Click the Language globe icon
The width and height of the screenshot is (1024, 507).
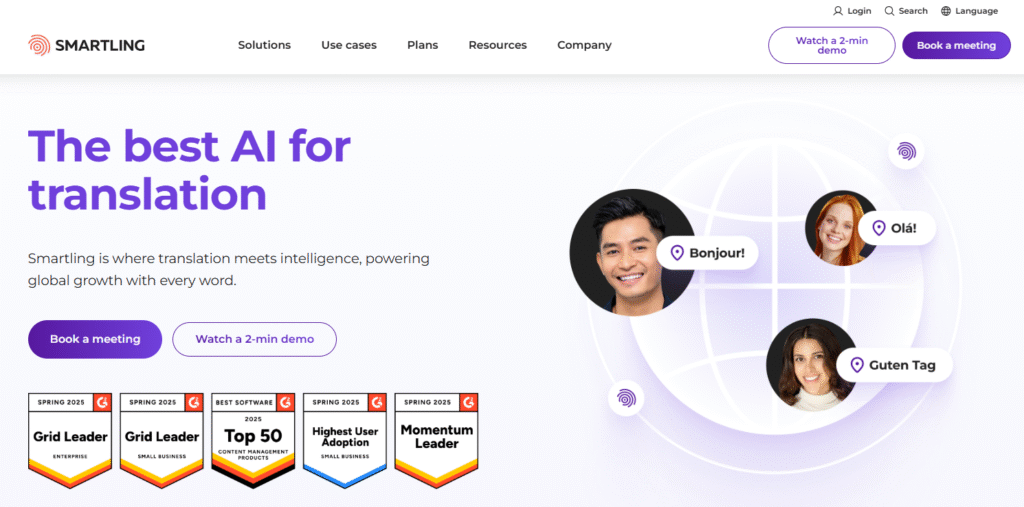pos(946,11)
